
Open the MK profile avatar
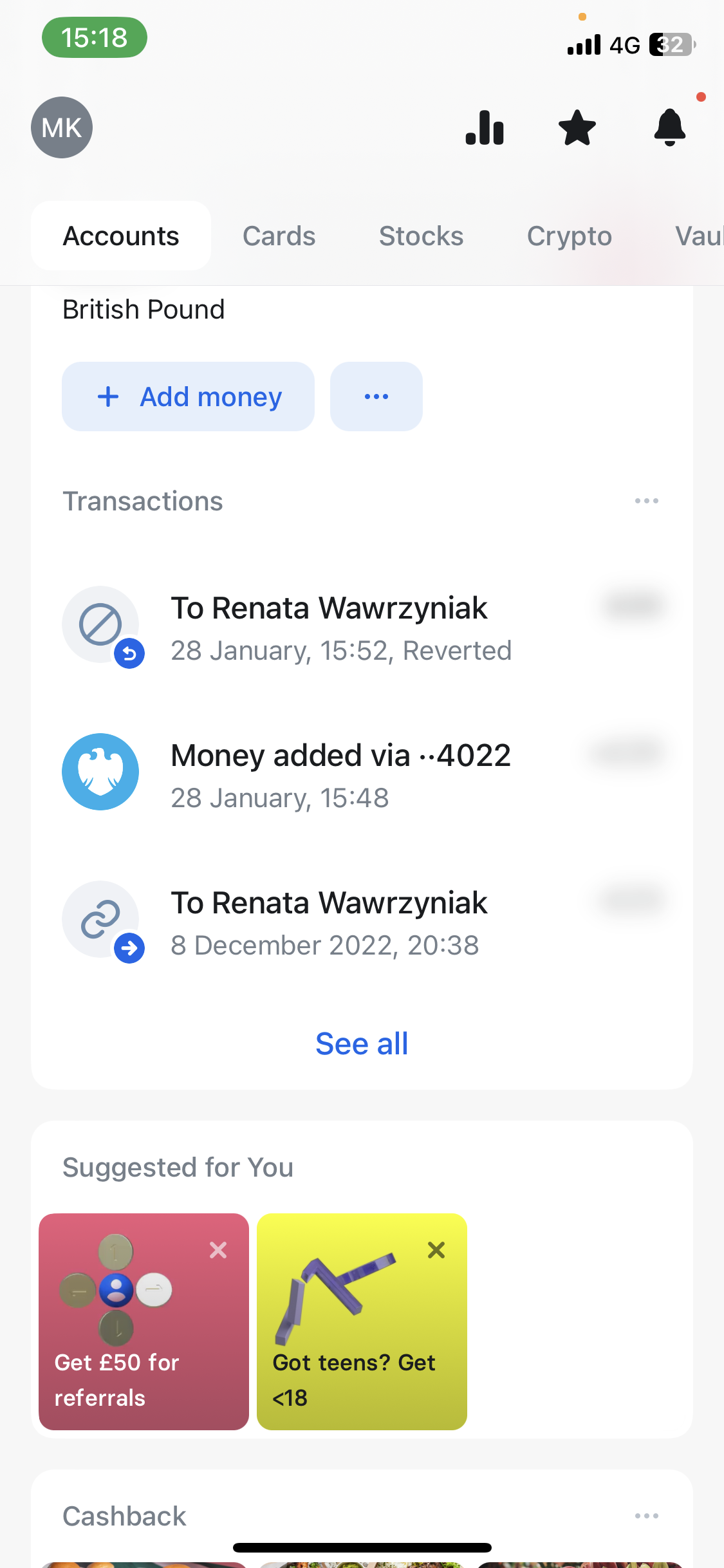pyautogui.click(x=62, y=127)
